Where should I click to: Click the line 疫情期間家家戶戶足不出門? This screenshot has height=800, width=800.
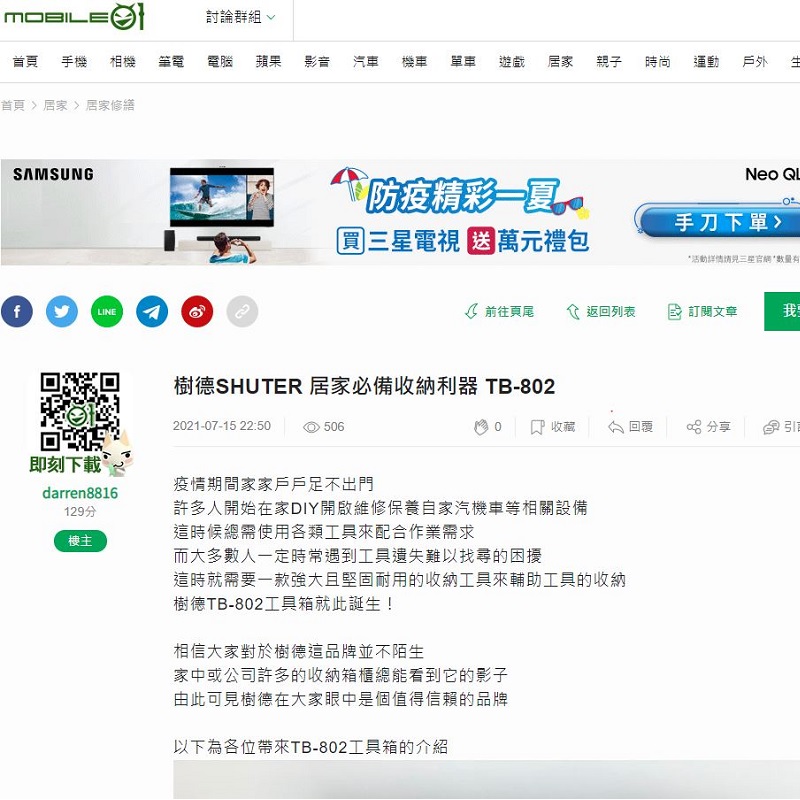273,484
